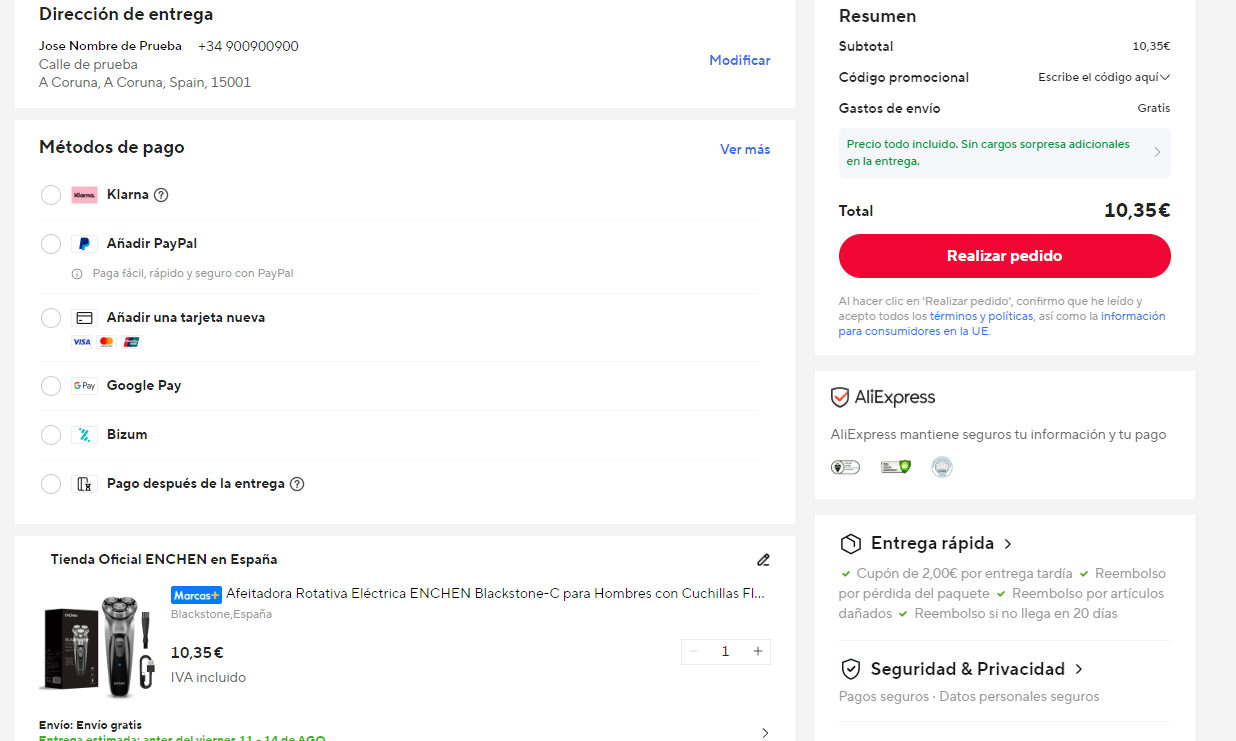The width and height of the screenshot is (1236, 741).
Task: Click the Visa card logo
Action: coord(81,342)
